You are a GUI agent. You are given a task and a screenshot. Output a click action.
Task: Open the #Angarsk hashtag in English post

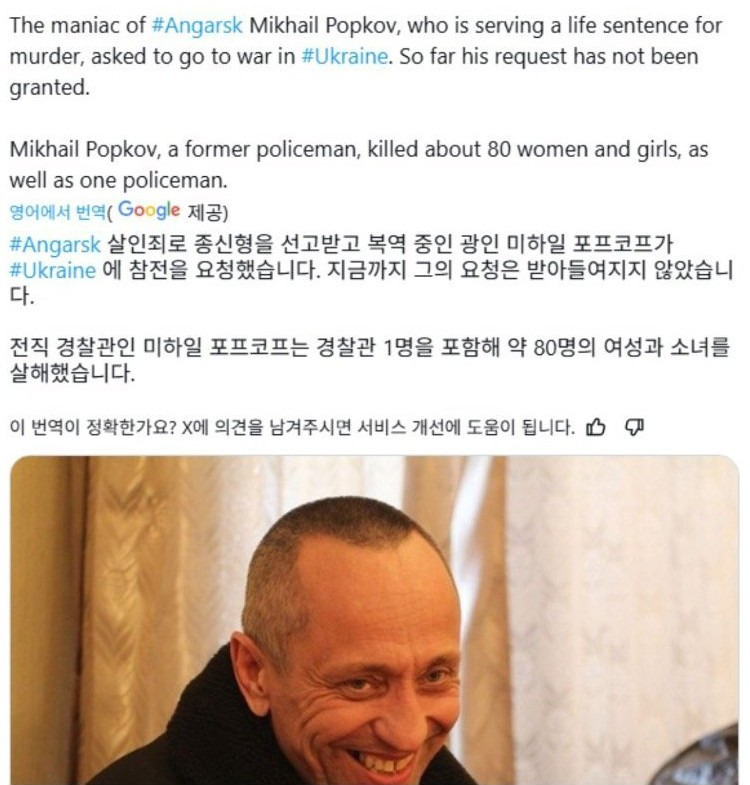pyautogui.click(x=197, y=26)
